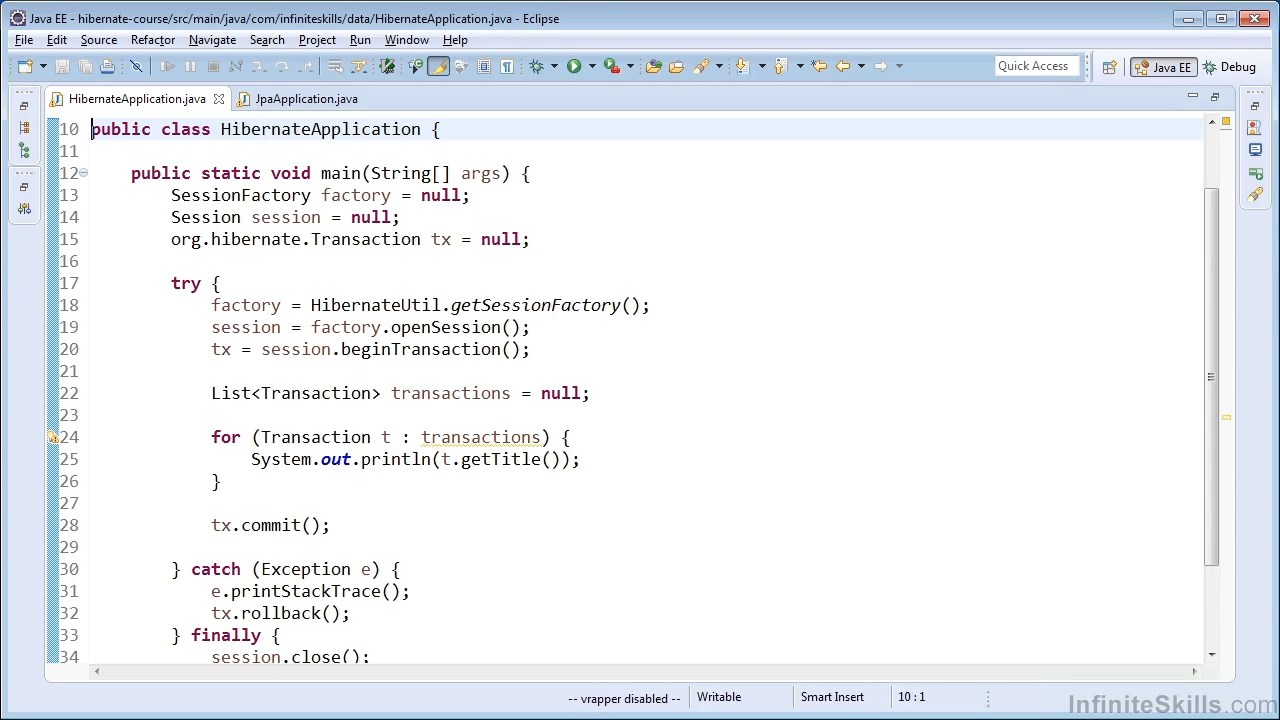Click the warning marker on line 24

click(53, 437)
